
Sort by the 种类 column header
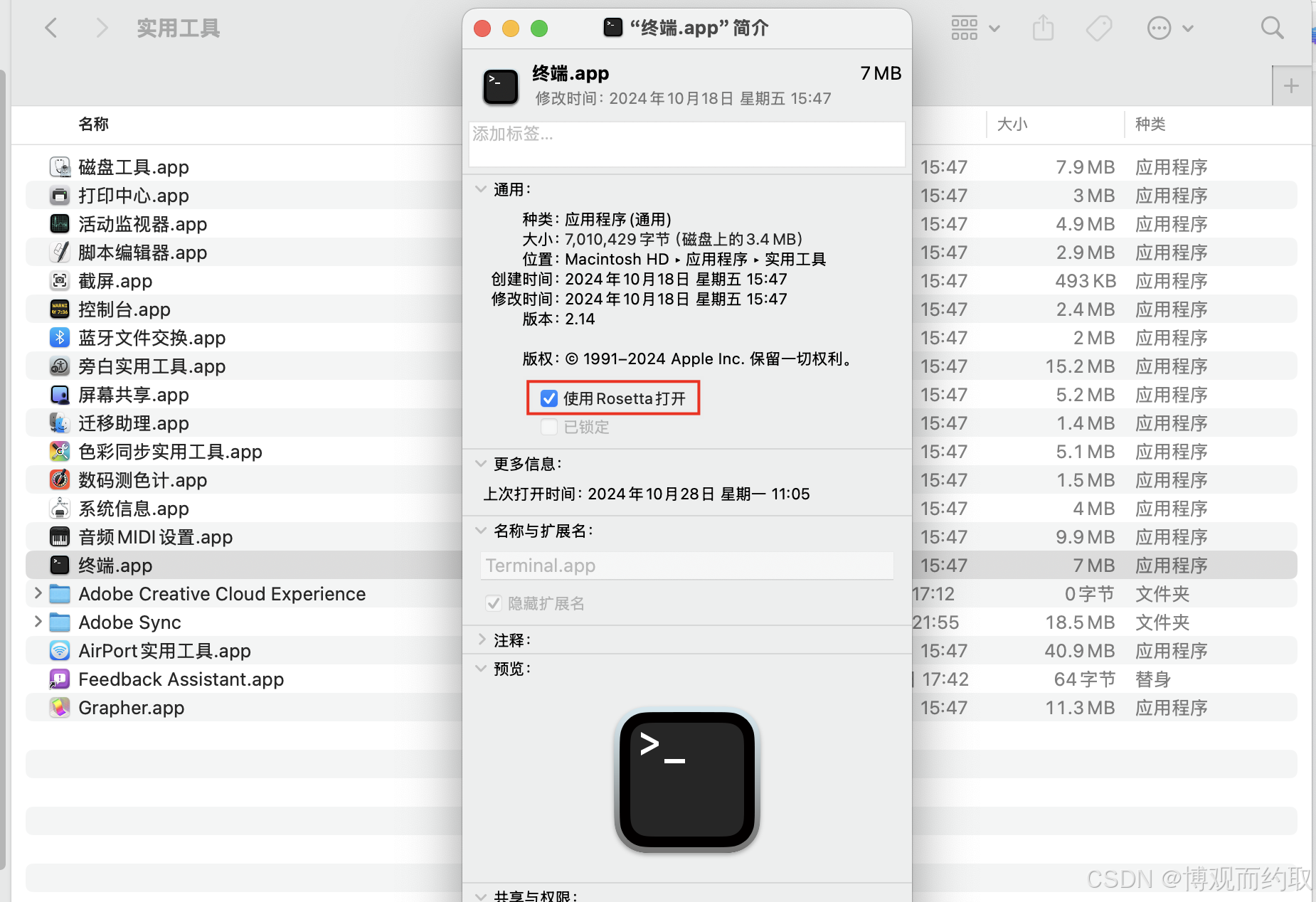click(x=1150, y=124)
